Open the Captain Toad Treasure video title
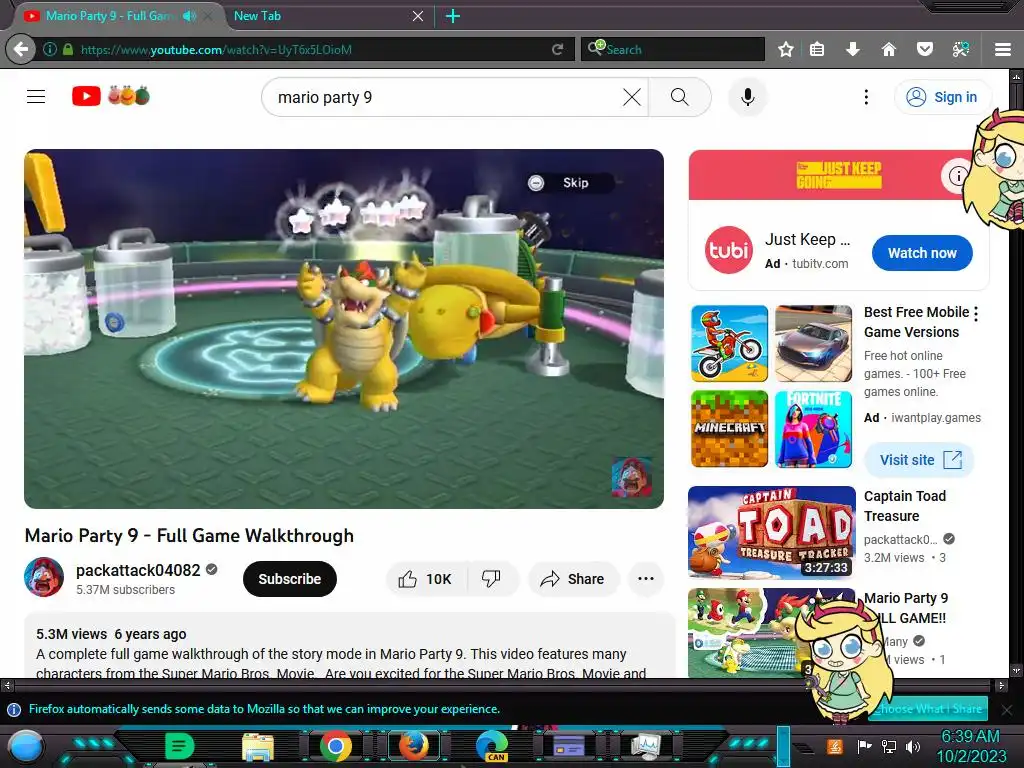The image size is (1024, 768). [904, 506]
